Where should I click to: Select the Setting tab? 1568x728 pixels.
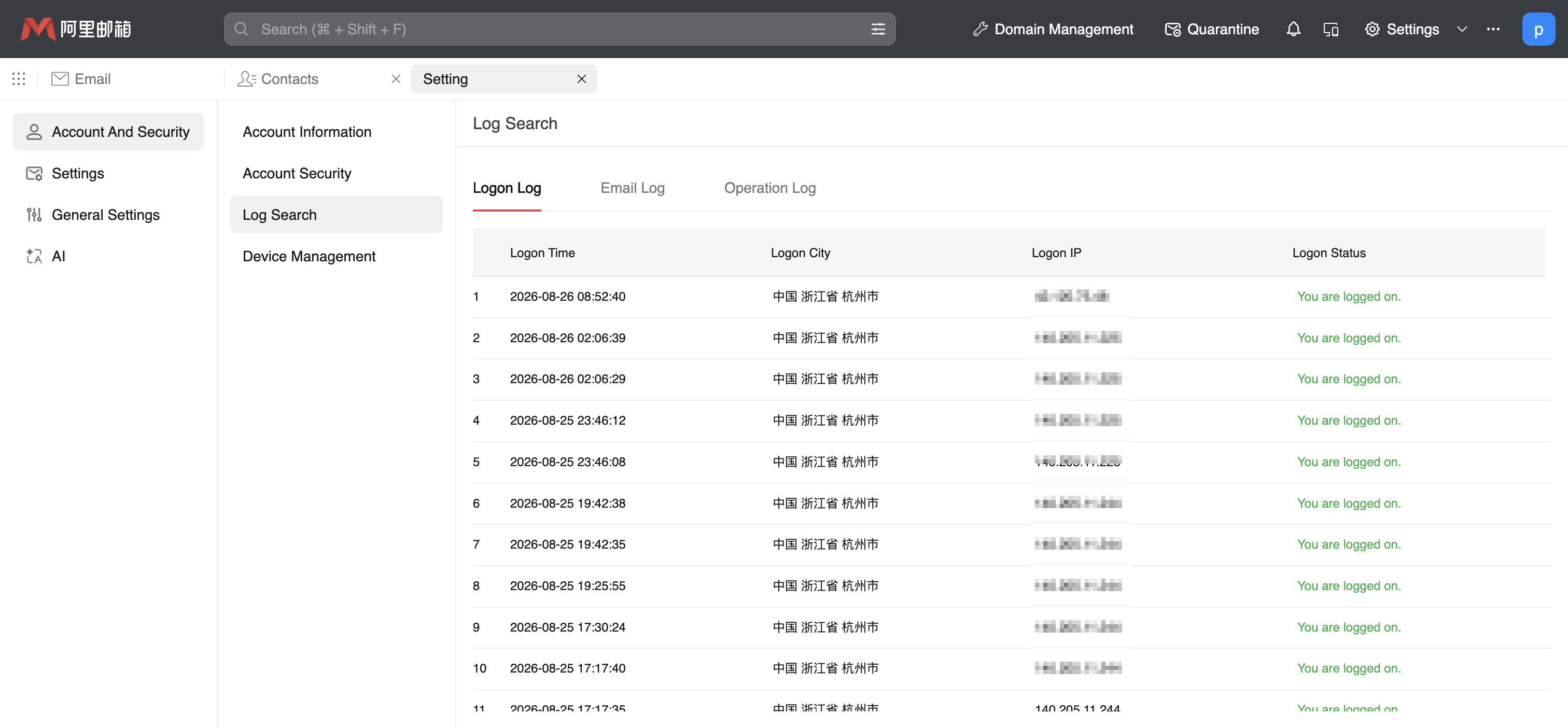pos(503,78)
